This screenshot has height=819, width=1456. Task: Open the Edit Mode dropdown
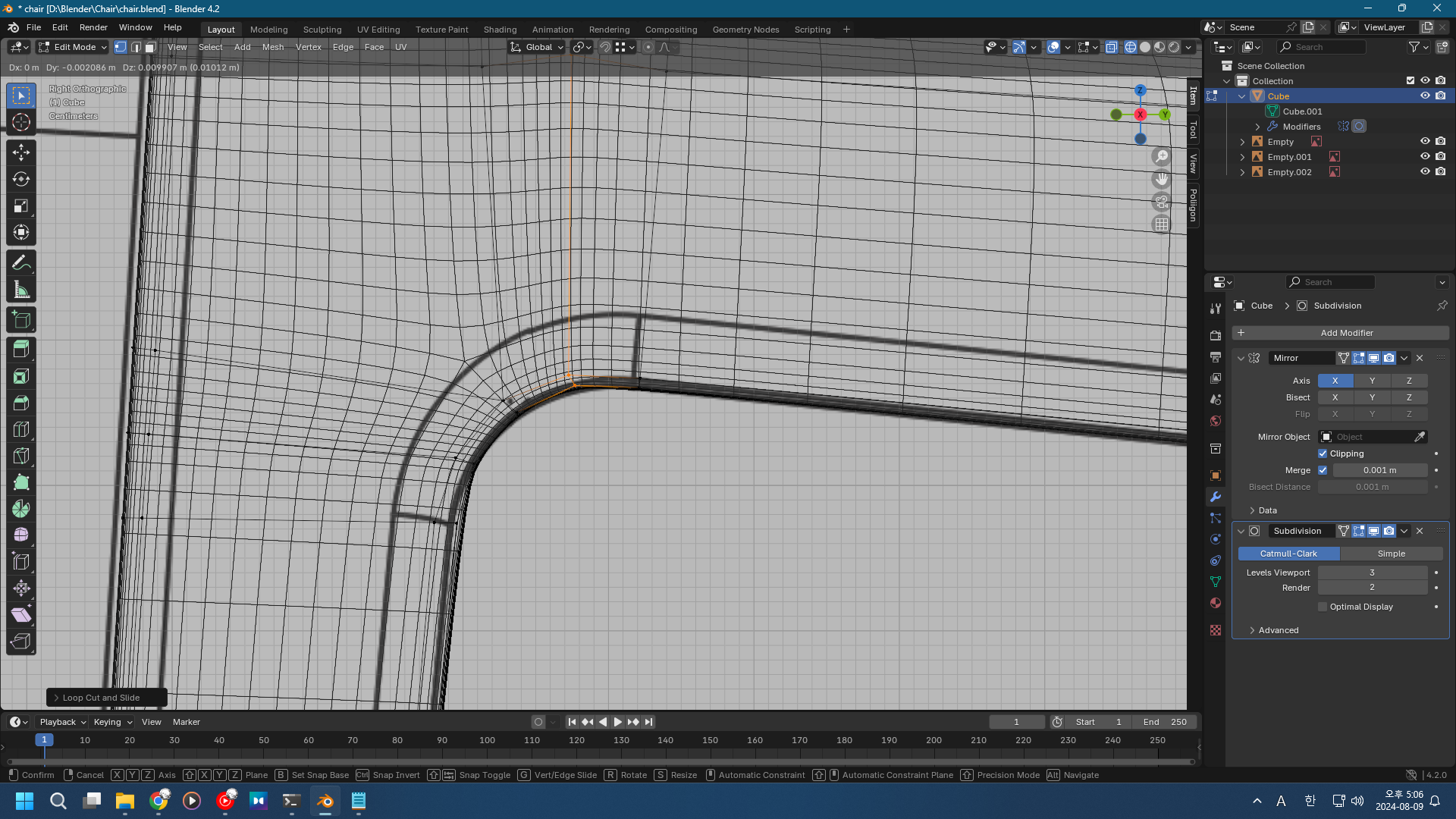pos(73,47)
